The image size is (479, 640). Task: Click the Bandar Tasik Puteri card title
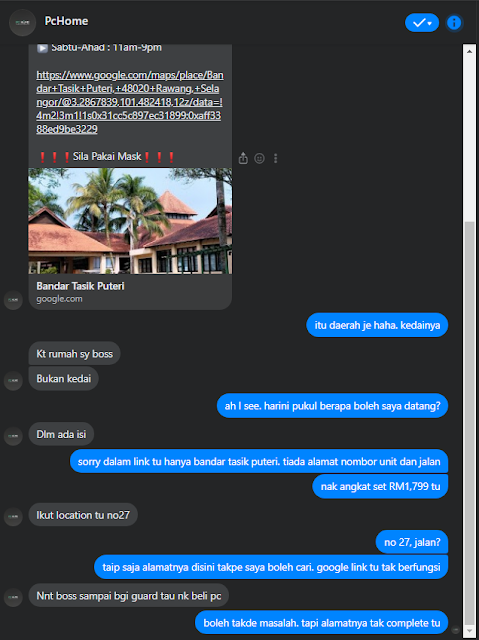[80, 286]
